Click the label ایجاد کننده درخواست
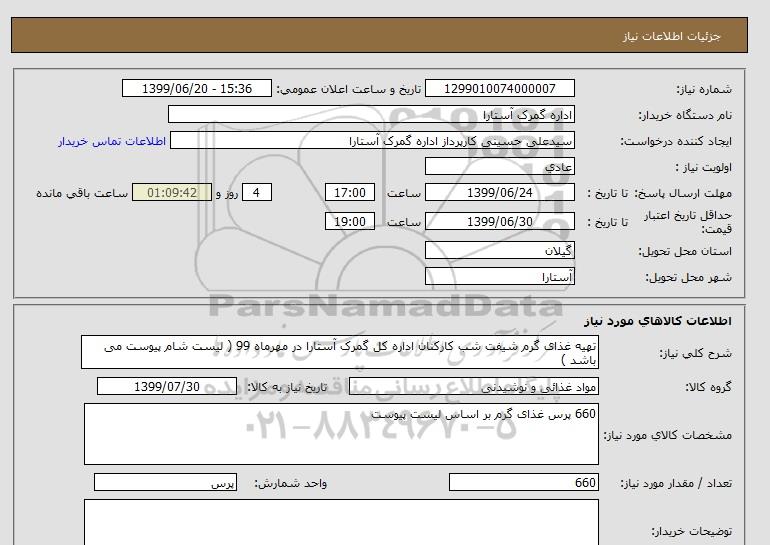 676,141
